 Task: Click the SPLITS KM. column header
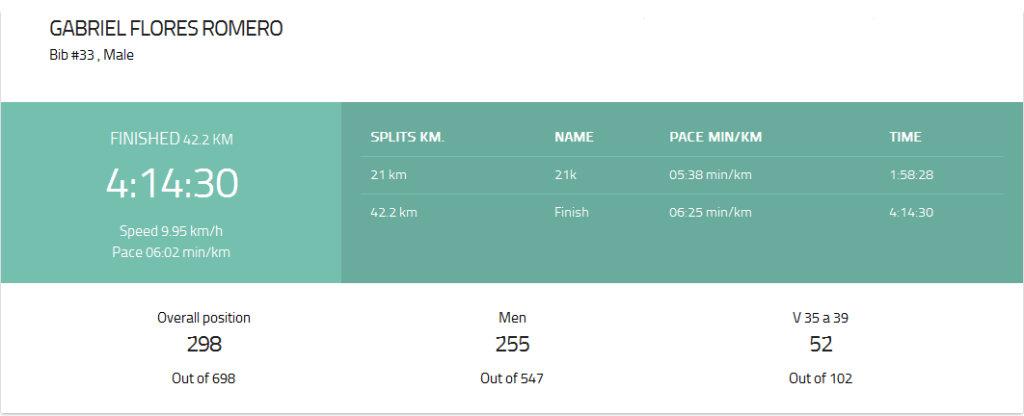click(407, 137)
